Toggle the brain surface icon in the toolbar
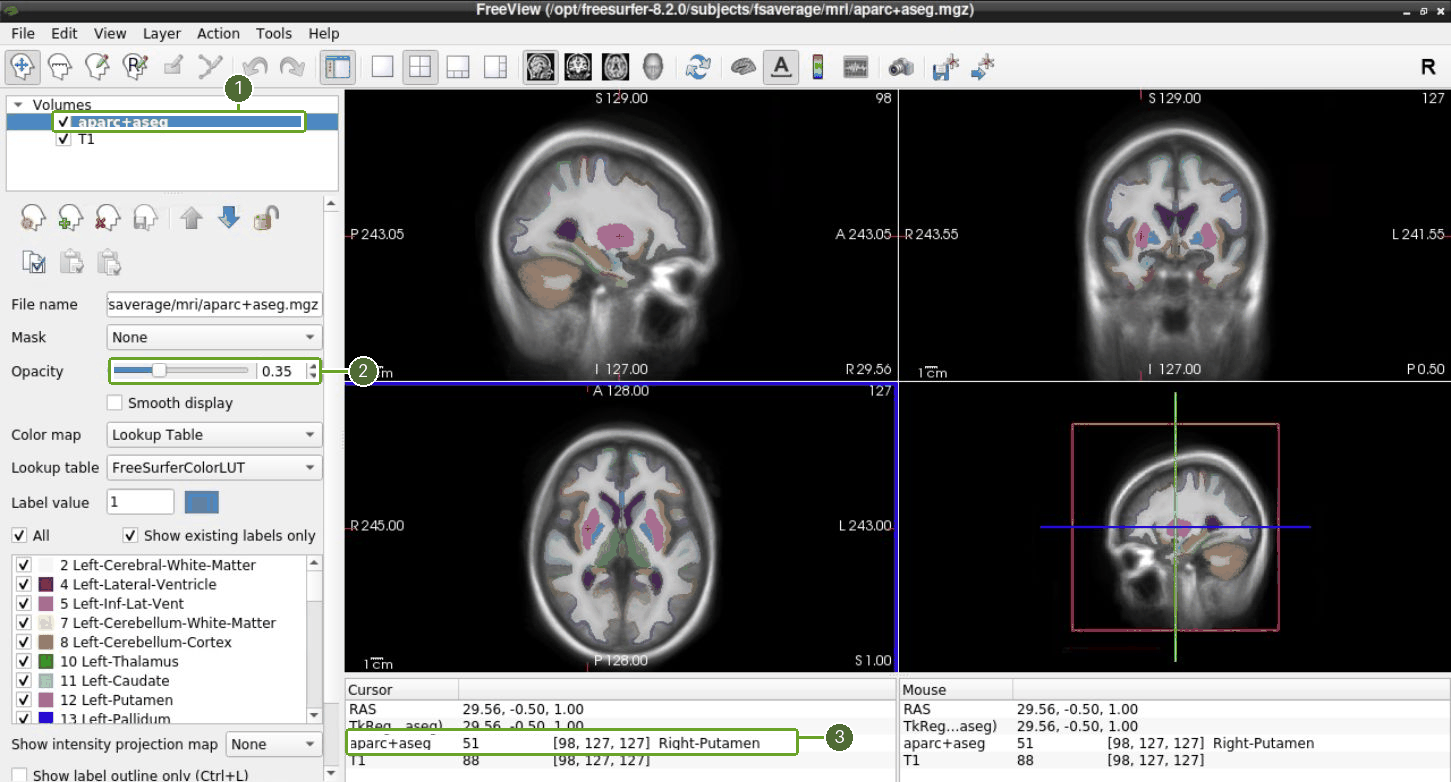The height and width of the screenshot is (782, 1451). [742, 67]
